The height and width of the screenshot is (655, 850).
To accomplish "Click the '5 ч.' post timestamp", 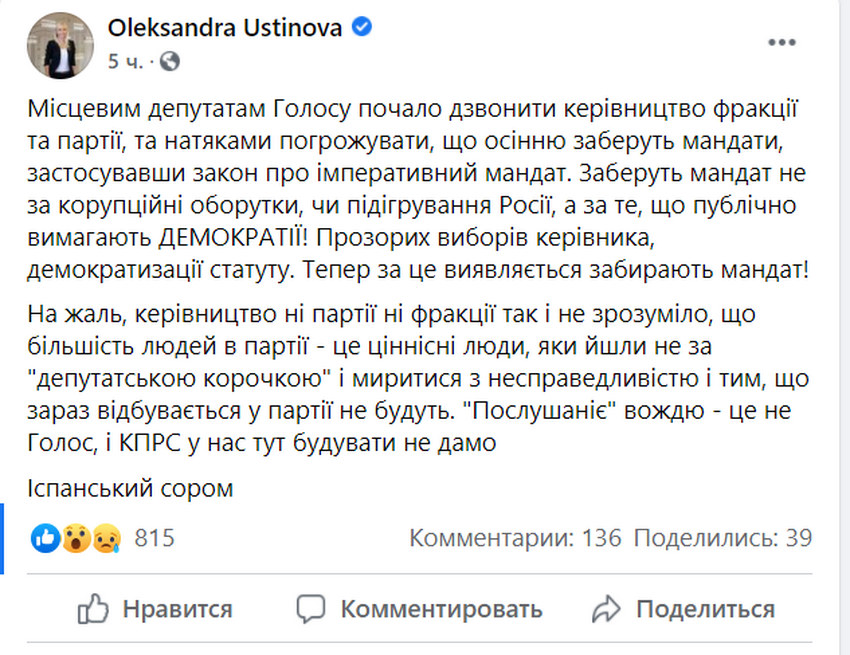I will [125, 61].
